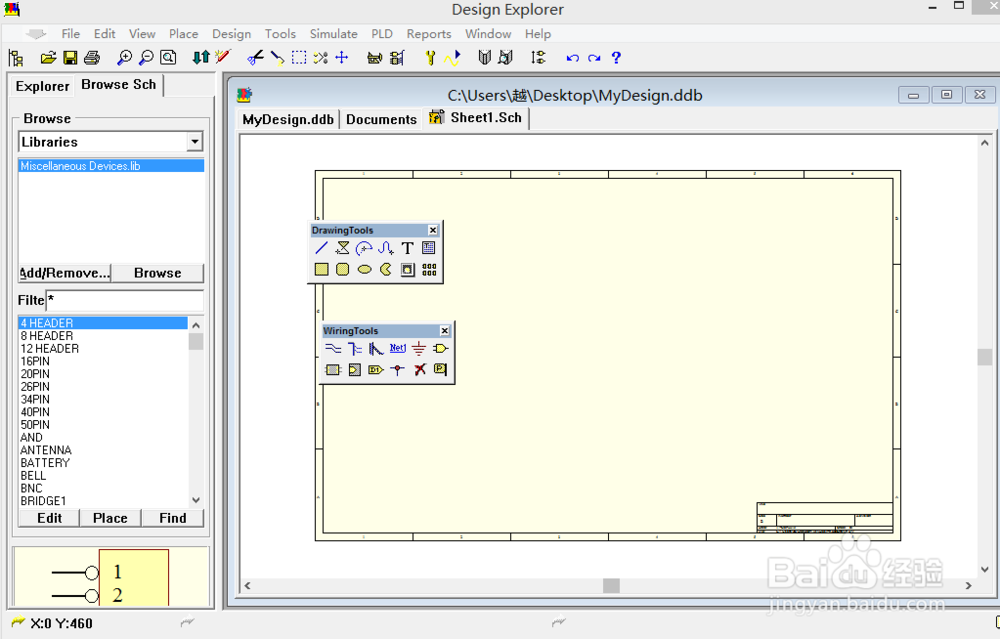Click the dashed-rectangle Select Inside Area icon
This screenshot has width=1000, height=639.
click(x=298, y=58)
